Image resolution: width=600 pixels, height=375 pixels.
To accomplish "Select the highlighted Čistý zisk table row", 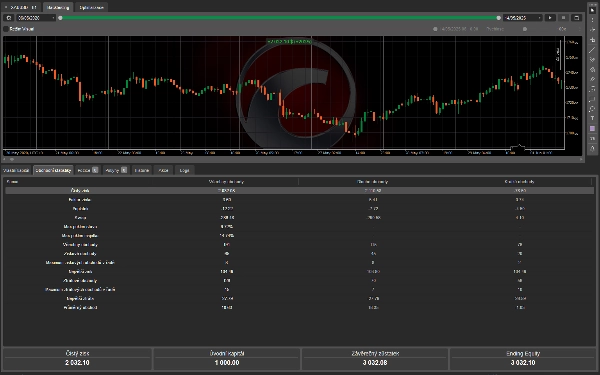I will [x=300, y=191].
